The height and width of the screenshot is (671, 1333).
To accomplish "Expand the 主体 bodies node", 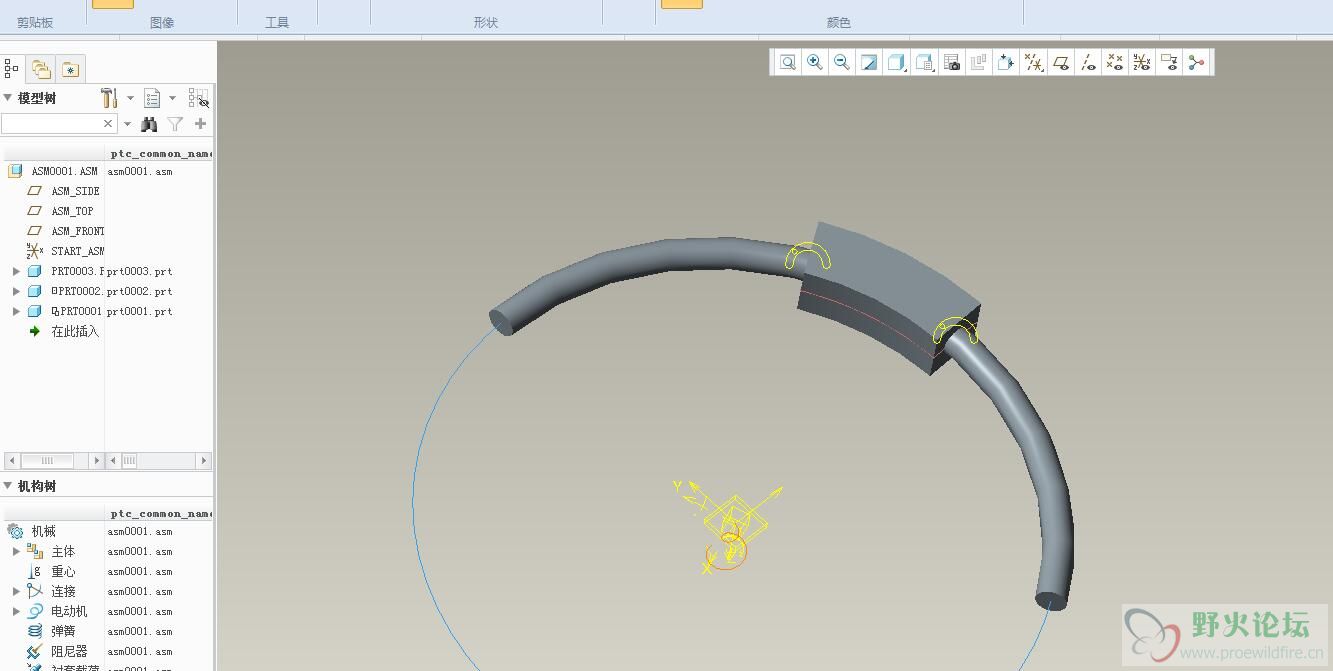I will tap(16, 551).
